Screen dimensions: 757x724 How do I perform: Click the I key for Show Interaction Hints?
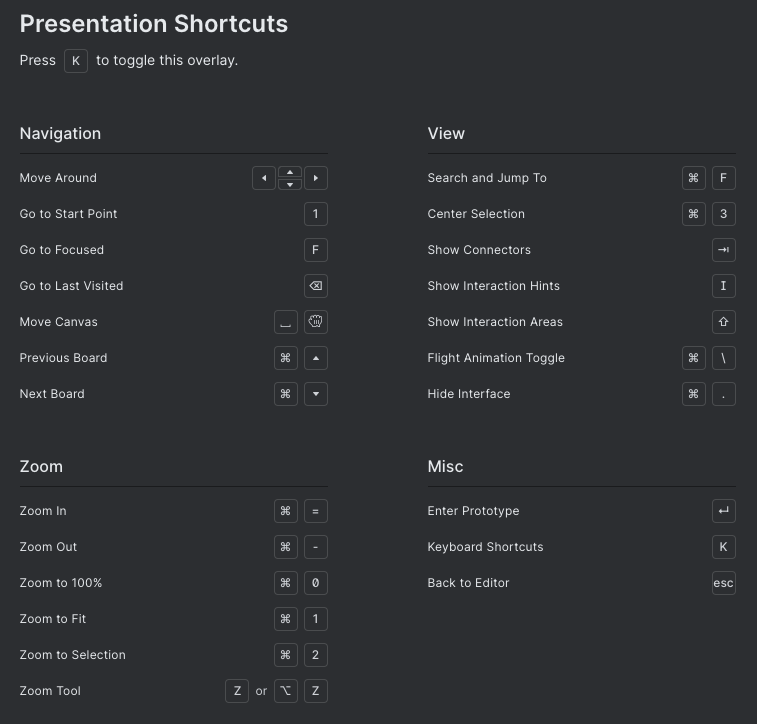724,286
